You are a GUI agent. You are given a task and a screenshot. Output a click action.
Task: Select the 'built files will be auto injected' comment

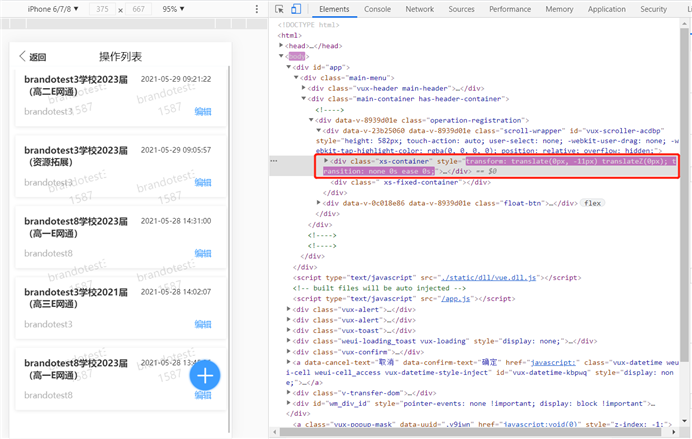coord(380,288)
